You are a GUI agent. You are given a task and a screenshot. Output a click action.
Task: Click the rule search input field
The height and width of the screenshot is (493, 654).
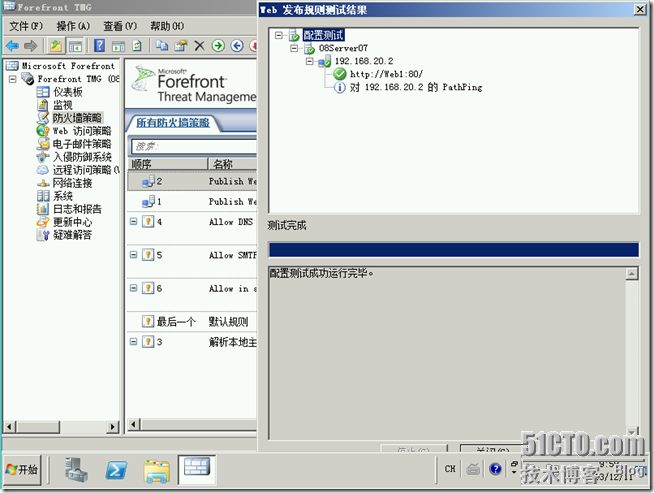(x=194, y=146)
